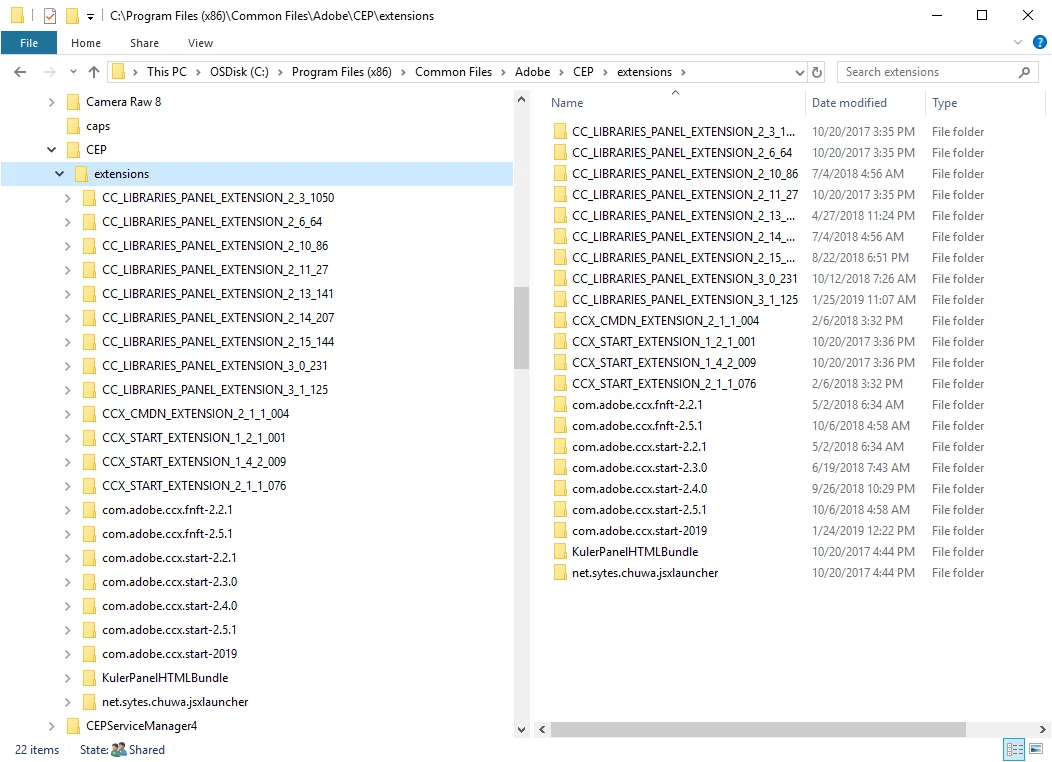The width and height of the screenshot is (1052, 762).
Task: Expand Camera Raw 8 in the tree
Action: (52, 102)
